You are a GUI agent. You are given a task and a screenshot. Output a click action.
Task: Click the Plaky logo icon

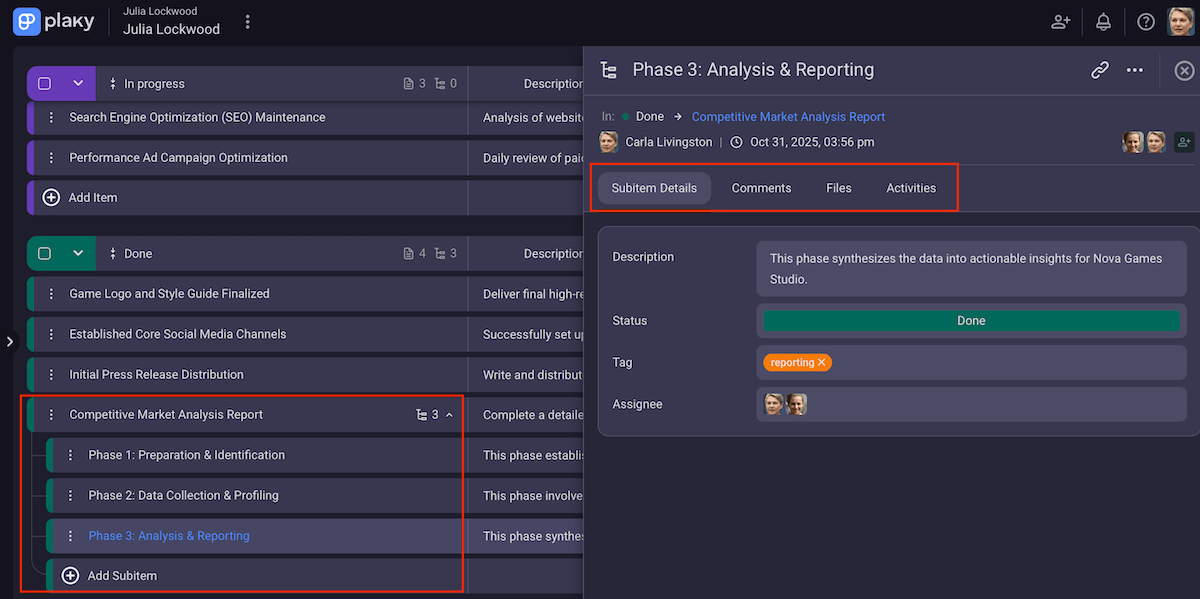(x=27, y=21)
